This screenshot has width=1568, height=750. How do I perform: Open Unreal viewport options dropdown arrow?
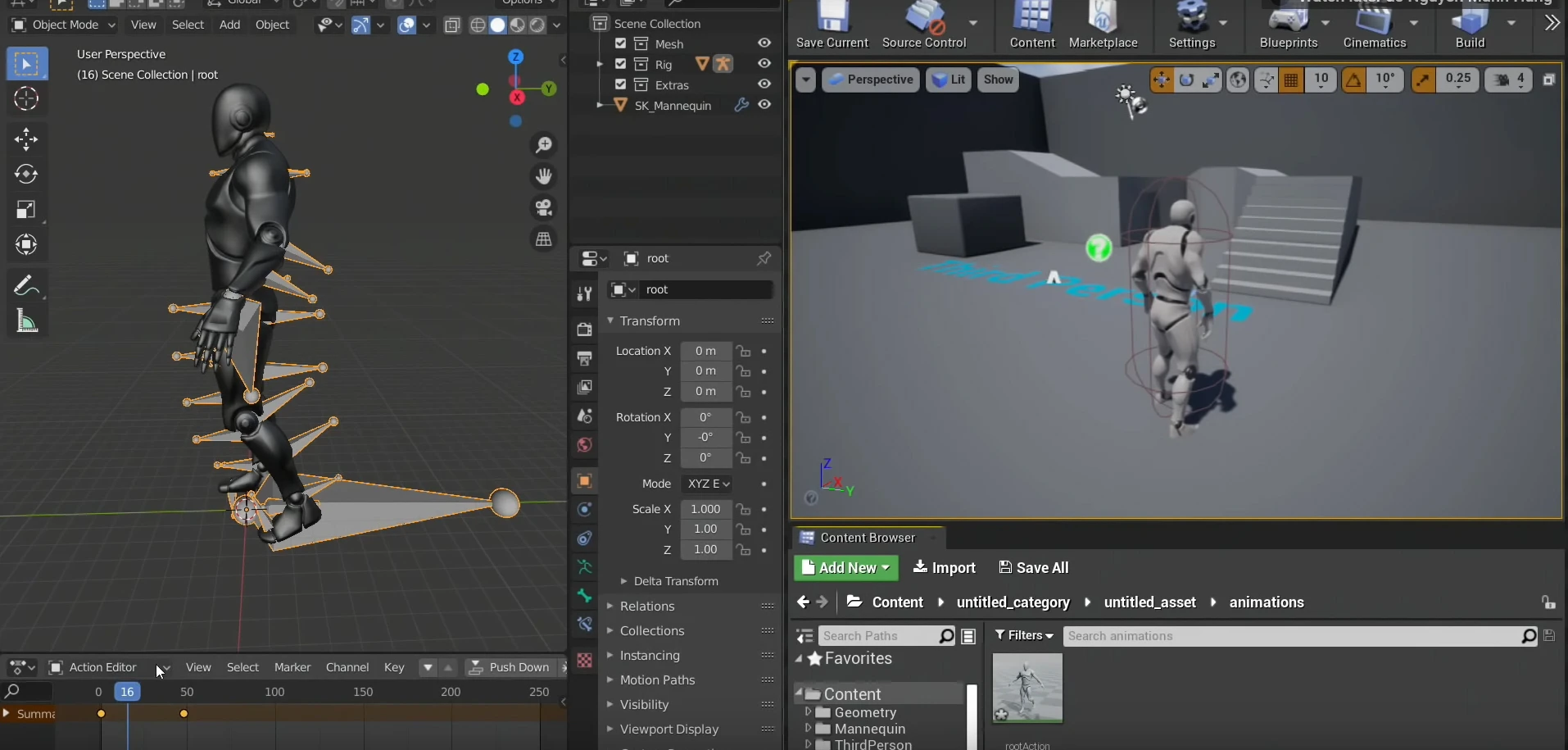click(805, 80)
